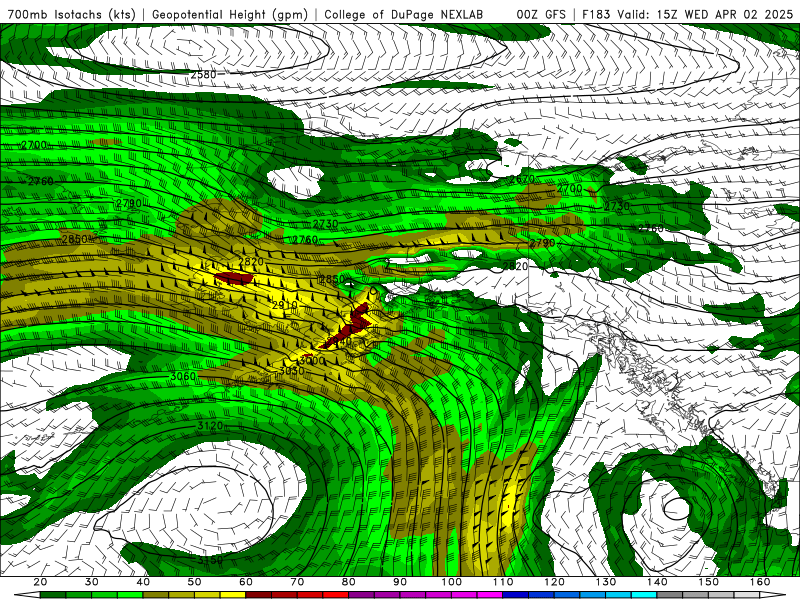800x600 pixels.
Task: Click the 2580 height contour label
Action: 204,74
